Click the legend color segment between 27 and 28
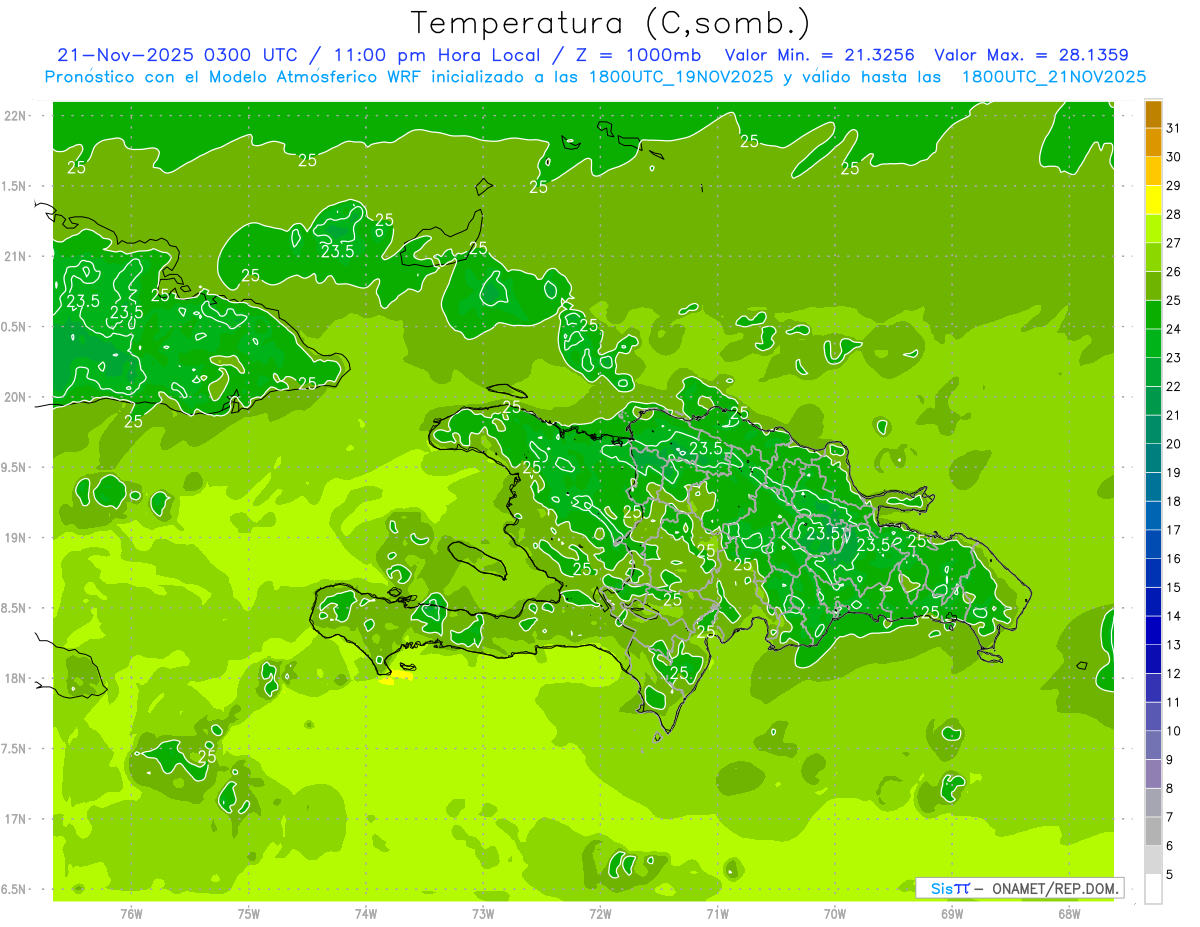The width and height of the screenshot is (1200, 927). point(1153,229)
